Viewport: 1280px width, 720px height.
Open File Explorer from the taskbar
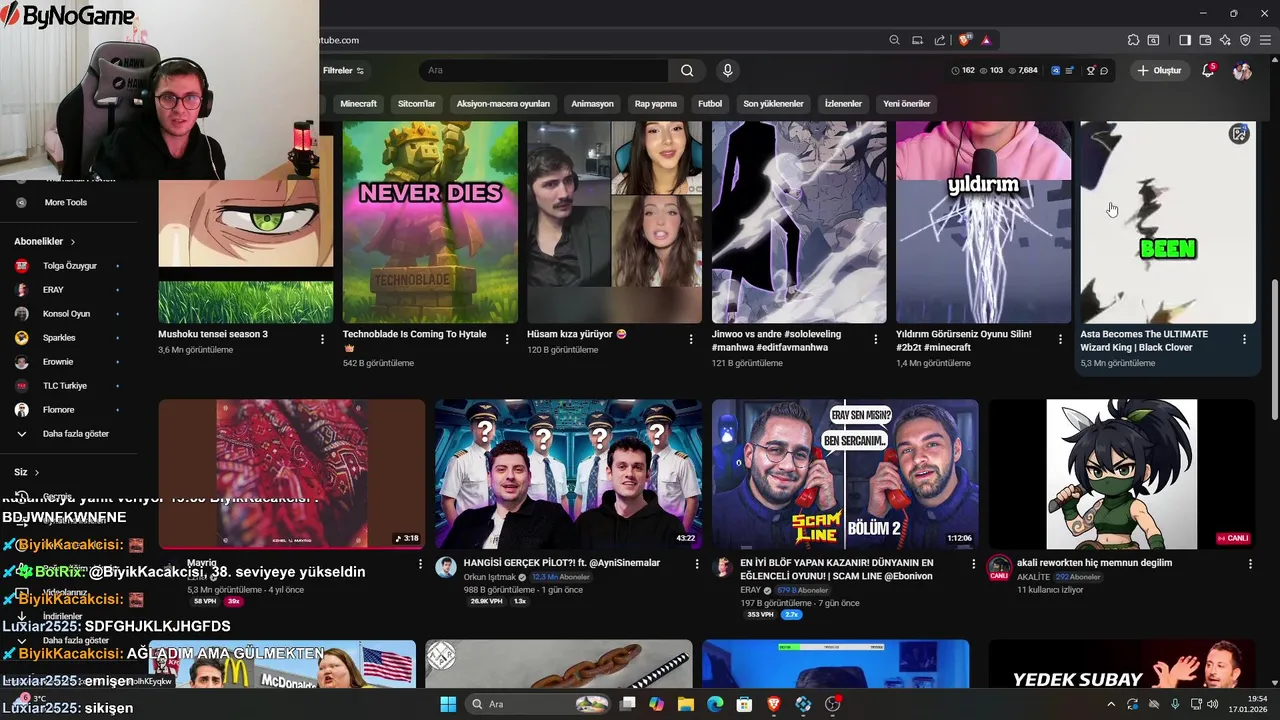pyautogui.click(x=686, y=704)
